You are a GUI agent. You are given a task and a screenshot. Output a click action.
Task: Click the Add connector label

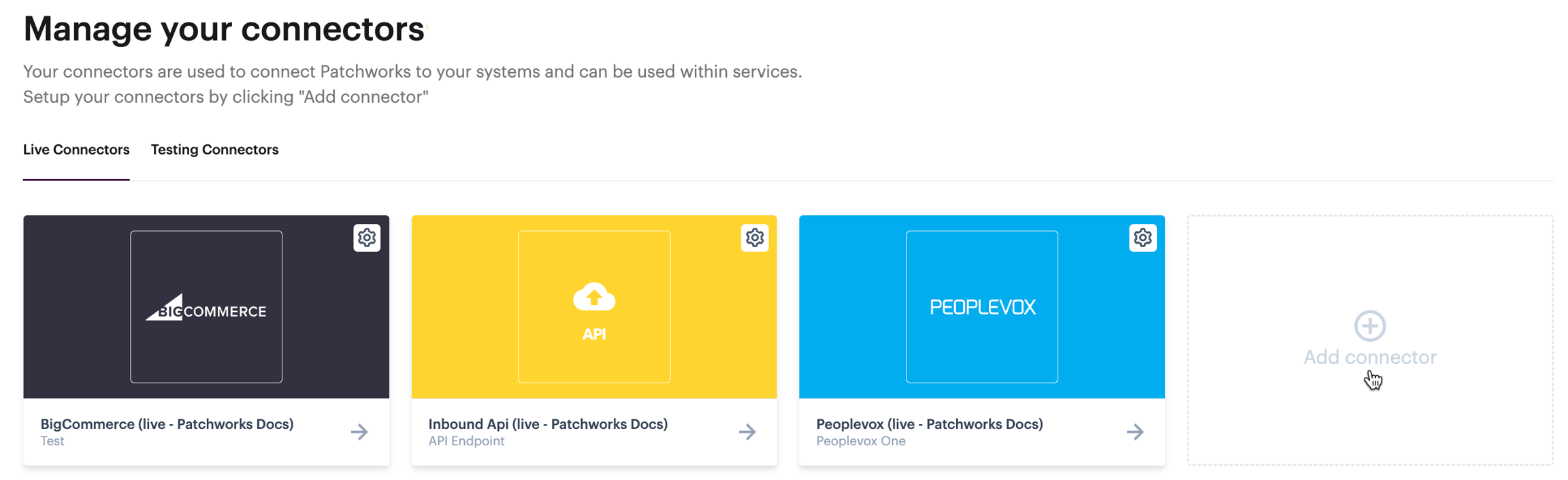(x=1369, y=357)
